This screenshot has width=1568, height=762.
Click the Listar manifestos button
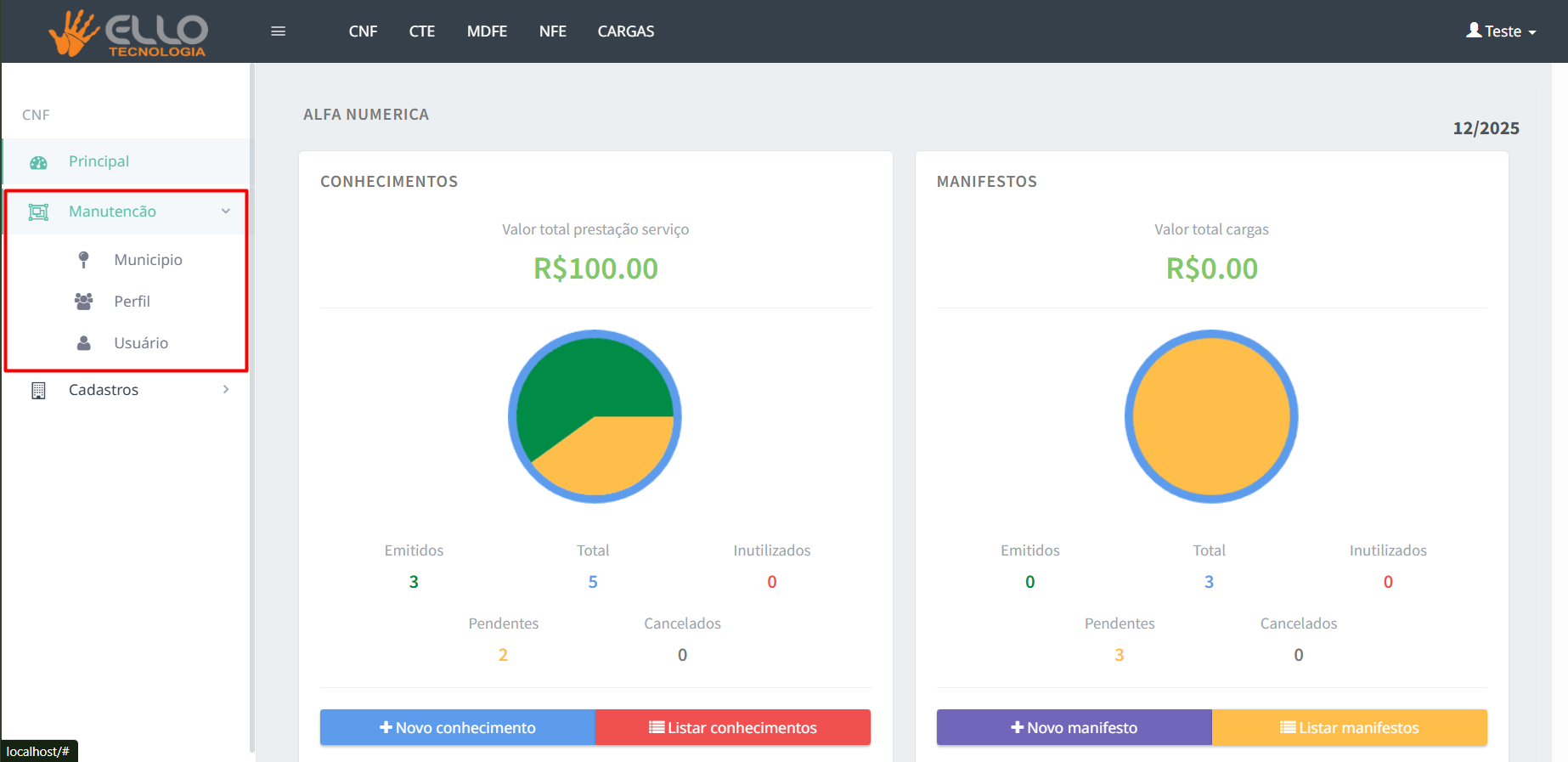tap(1349, 728)
